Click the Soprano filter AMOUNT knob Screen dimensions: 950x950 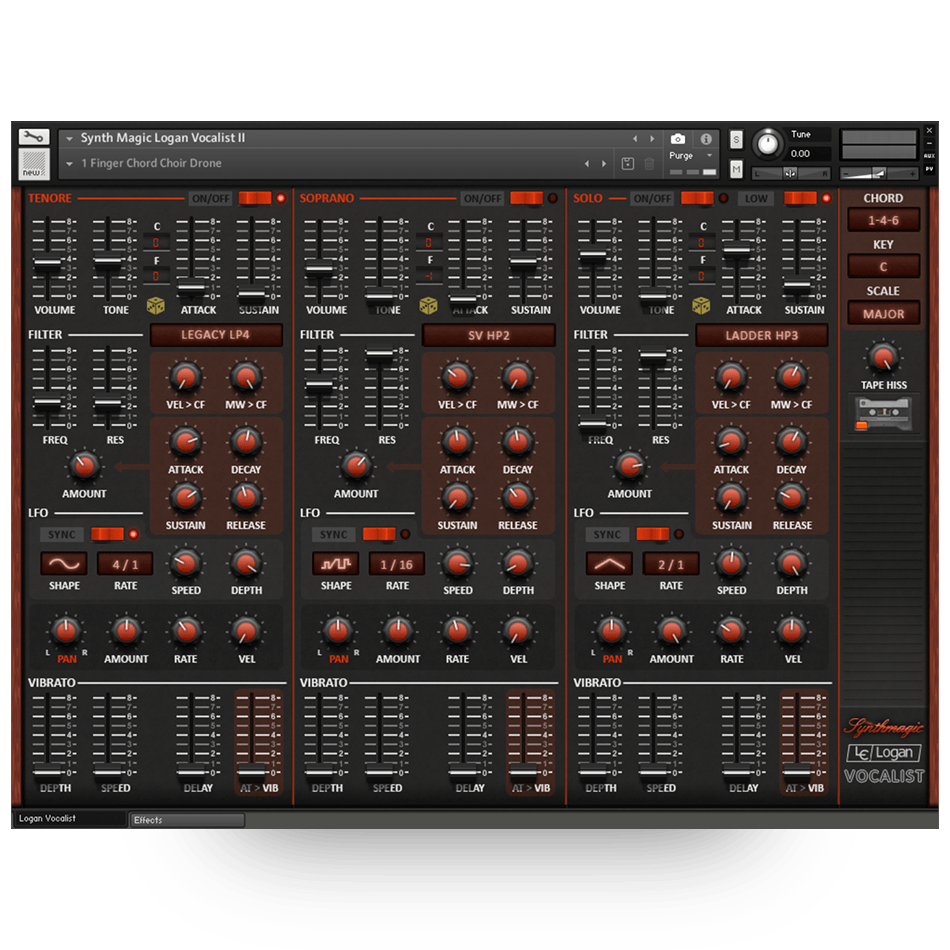356,465
